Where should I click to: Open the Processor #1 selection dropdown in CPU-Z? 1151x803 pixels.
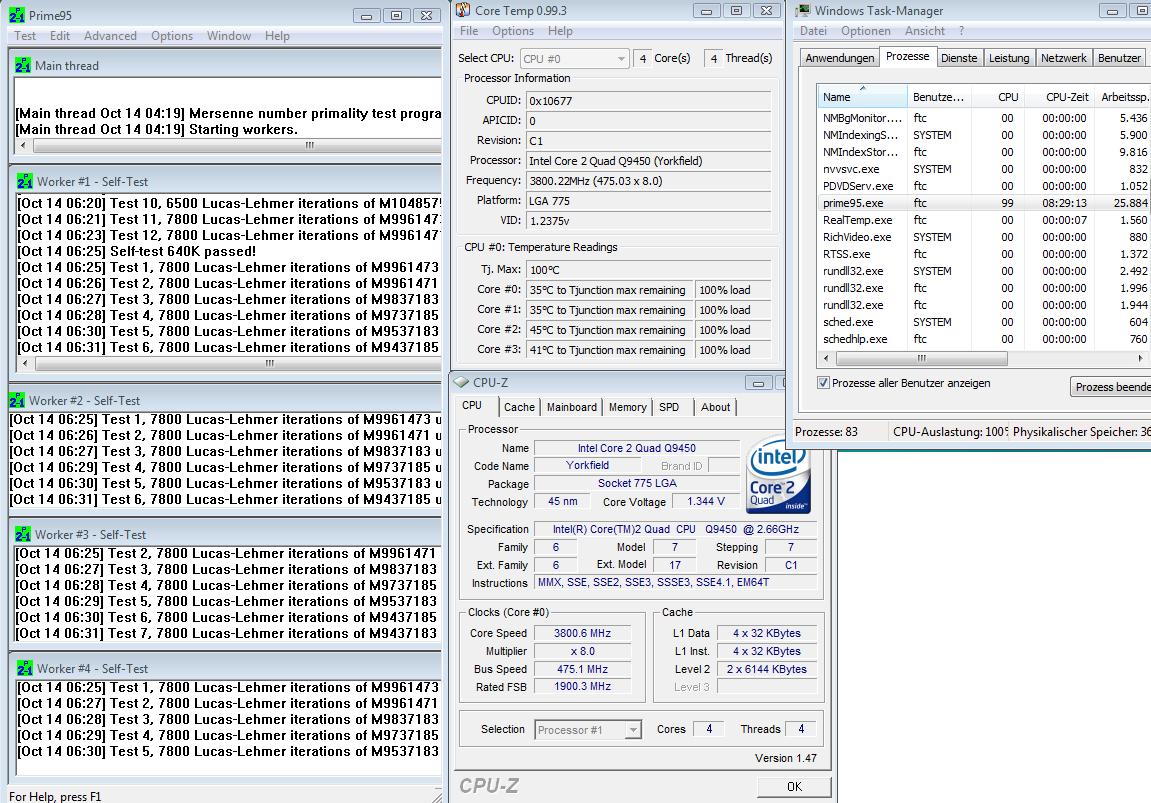pos(588,730)
